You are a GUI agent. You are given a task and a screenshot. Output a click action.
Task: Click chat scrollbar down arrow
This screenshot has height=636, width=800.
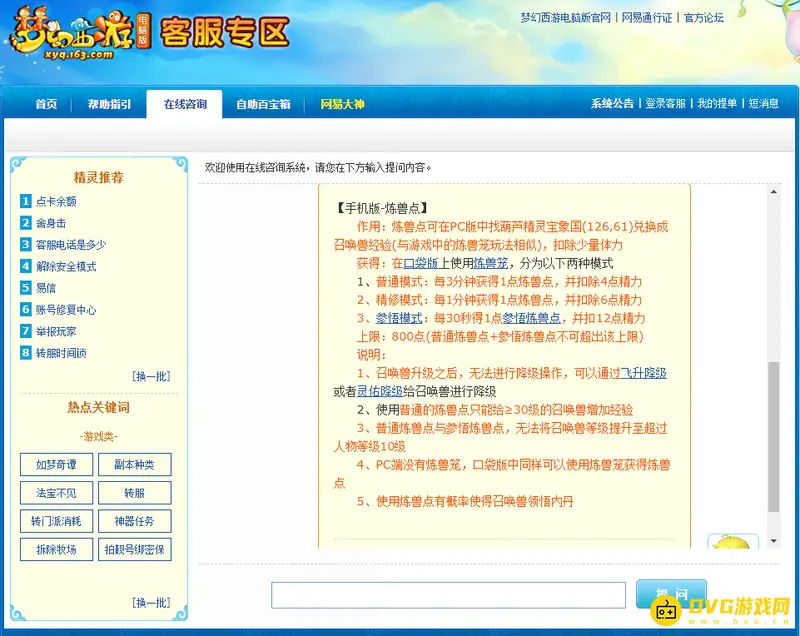point(773,541)
